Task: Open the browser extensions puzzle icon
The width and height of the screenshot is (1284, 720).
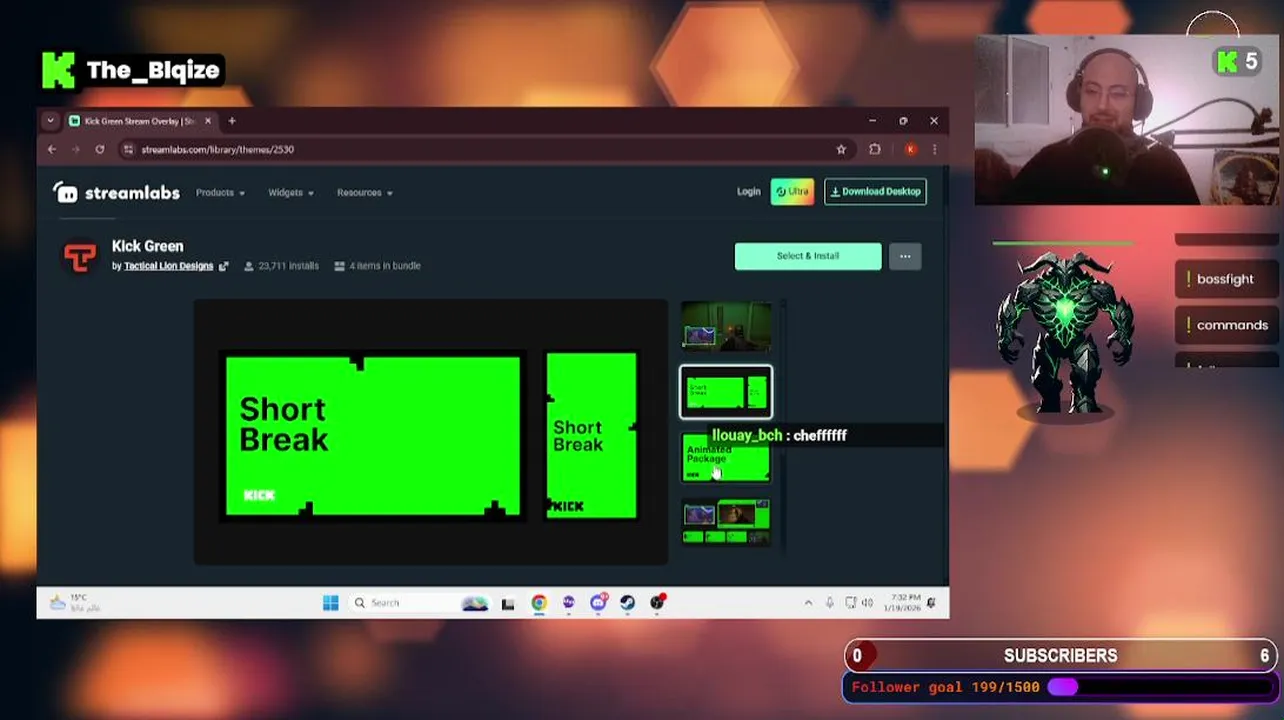Action: 875,150
